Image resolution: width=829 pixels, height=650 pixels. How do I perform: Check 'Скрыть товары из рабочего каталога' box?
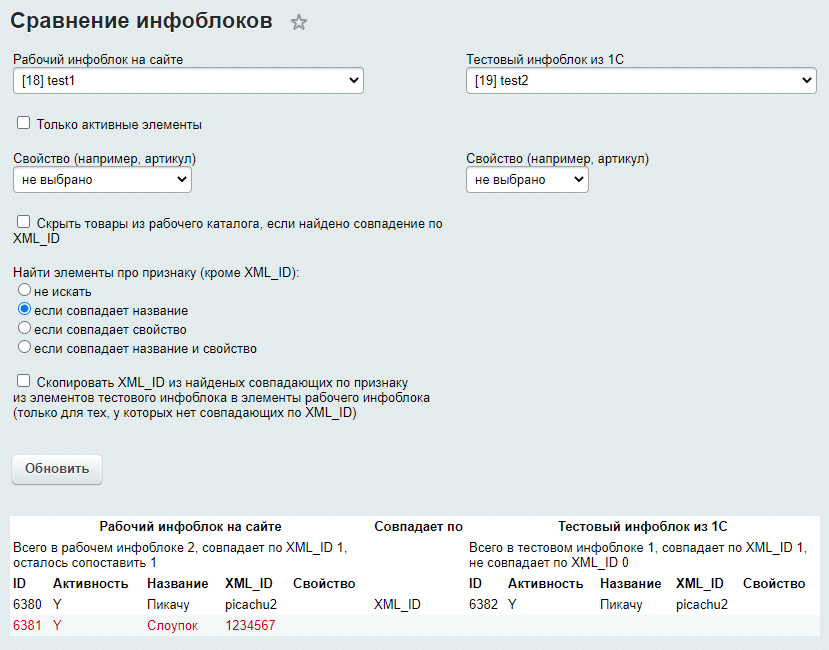coord(23,222)
